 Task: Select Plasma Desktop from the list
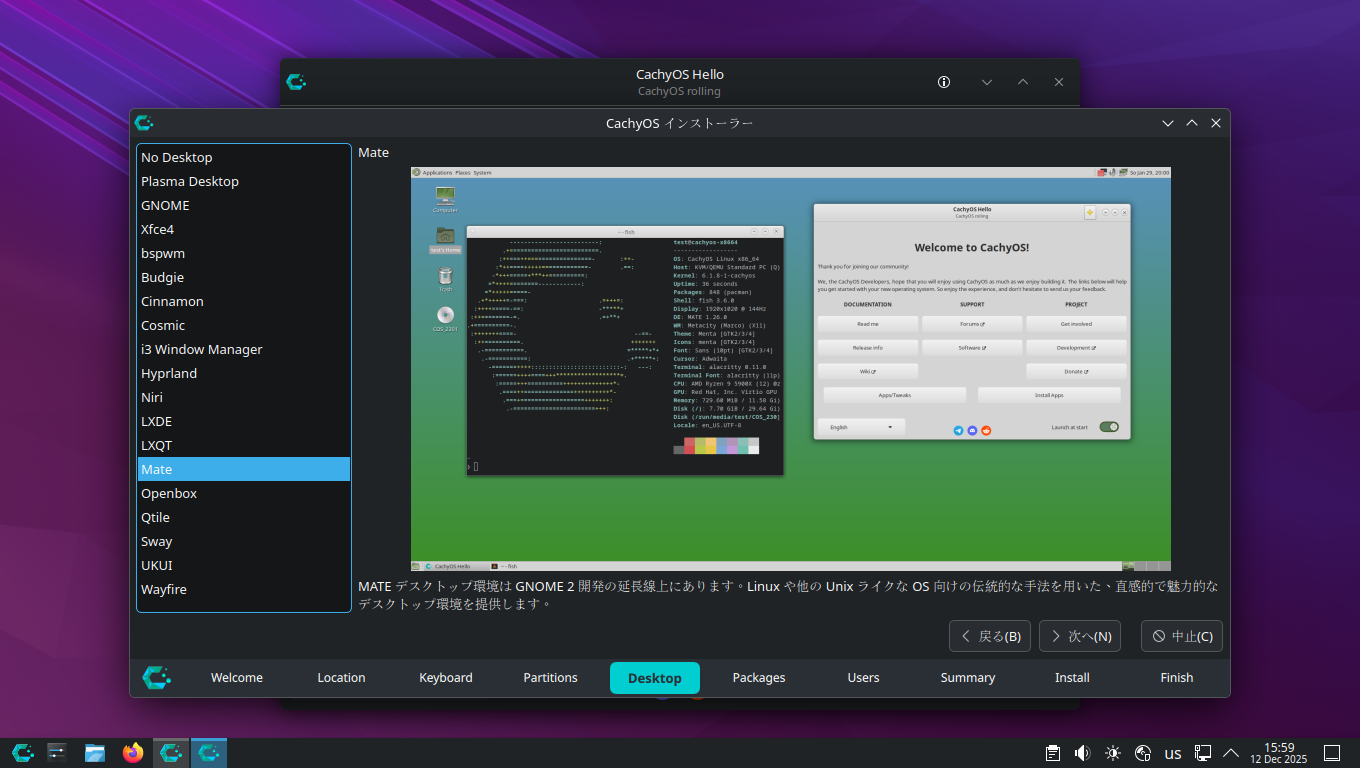(x=190, y=181)
